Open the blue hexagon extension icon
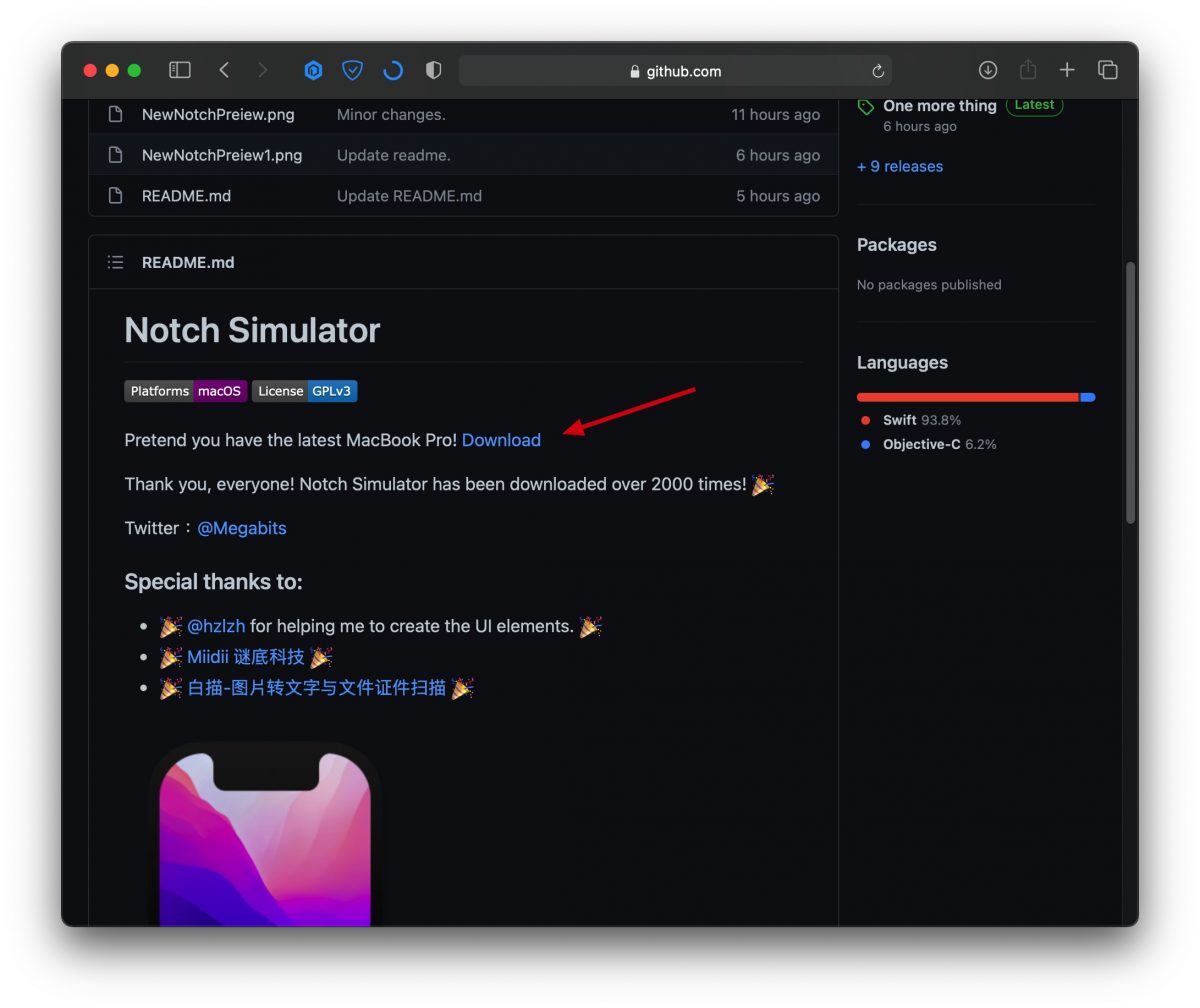Image resolution: width=1200 pixels, height=1008 pixels. coord(314,70)
